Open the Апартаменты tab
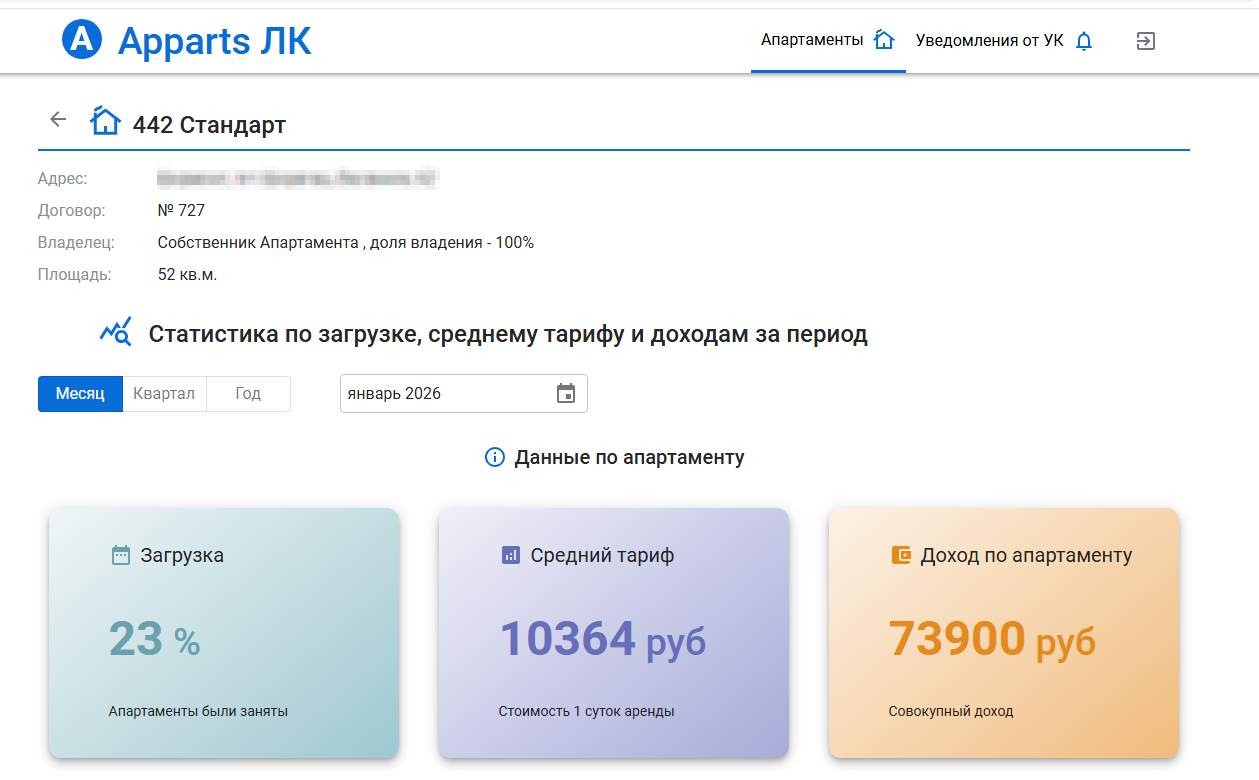The image size is (1259, 780). coord(826,41)
